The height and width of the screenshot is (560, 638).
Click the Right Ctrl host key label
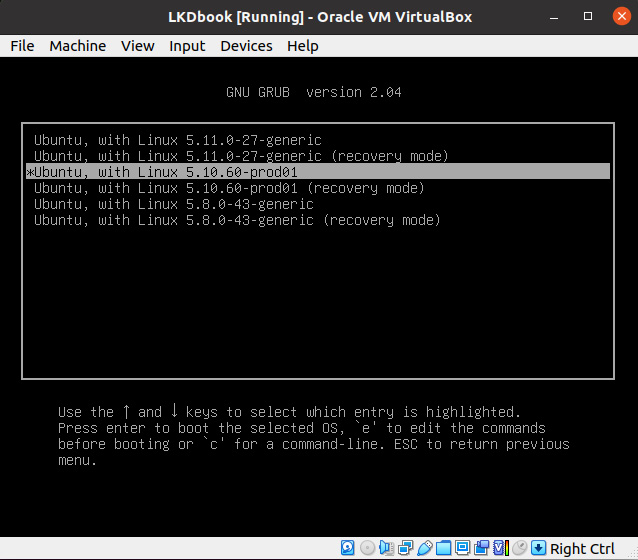pos(582,549)
